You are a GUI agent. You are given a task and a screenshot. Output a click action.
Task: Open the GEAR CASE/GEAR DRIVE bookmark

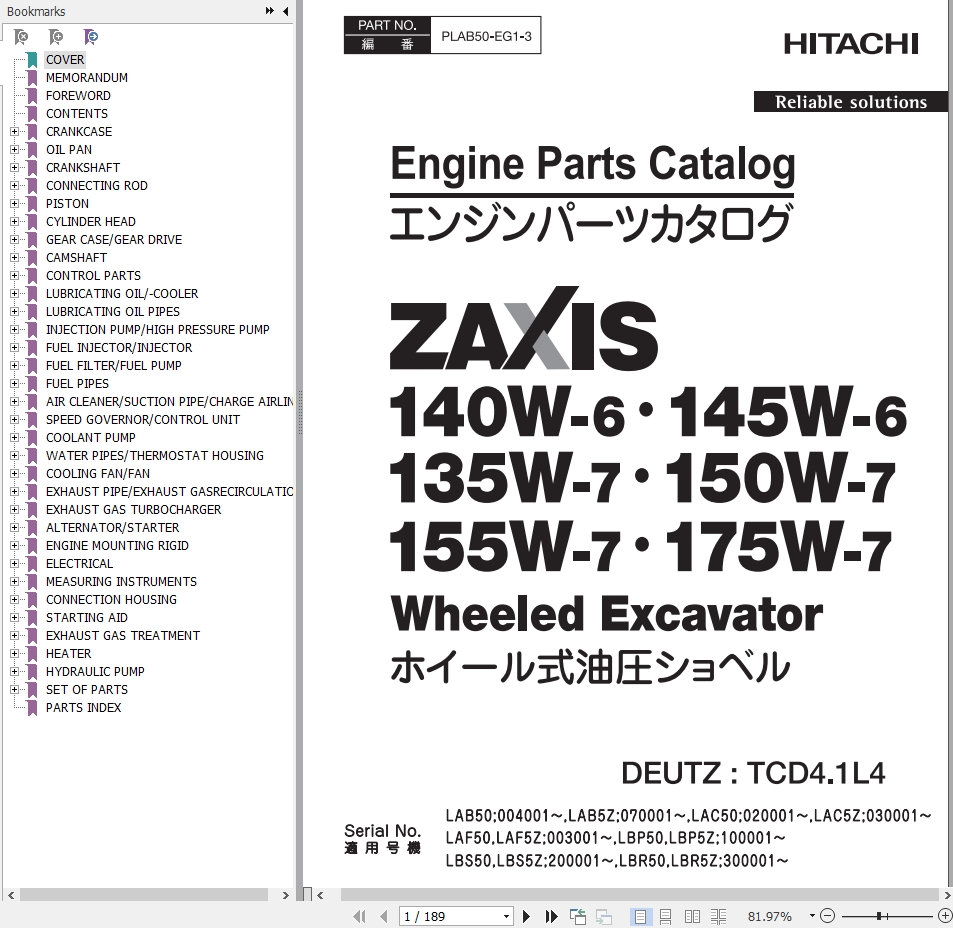[x=114, y=239]
